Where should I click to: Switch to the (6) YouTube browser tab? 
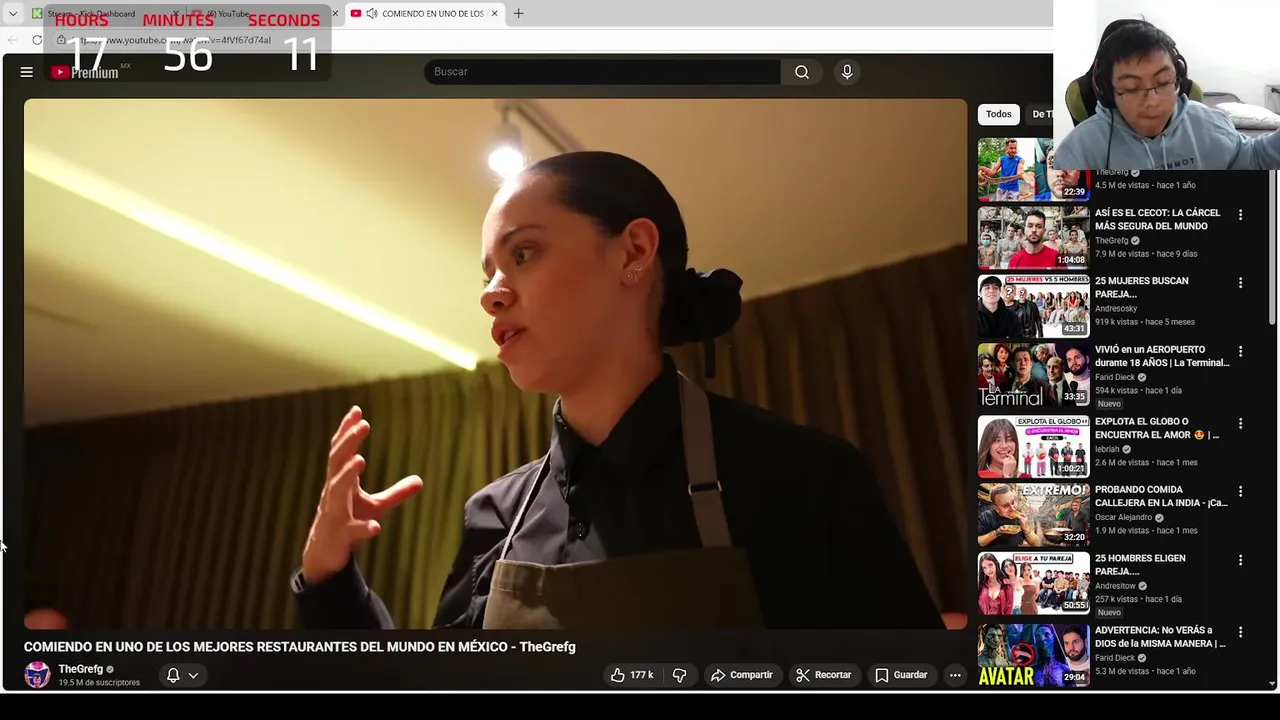click(x=262, y=13)
